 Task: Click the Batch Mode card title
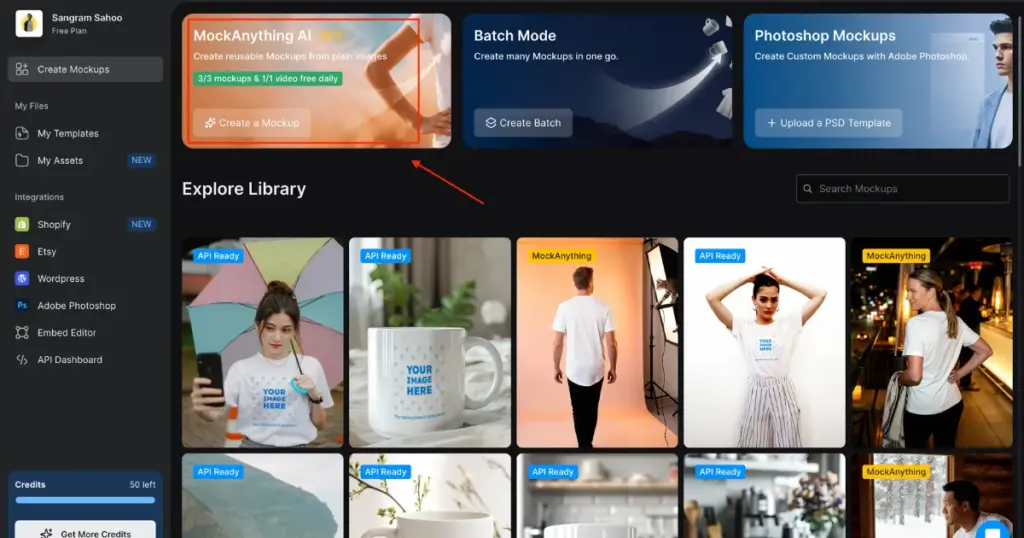point(515,36)
